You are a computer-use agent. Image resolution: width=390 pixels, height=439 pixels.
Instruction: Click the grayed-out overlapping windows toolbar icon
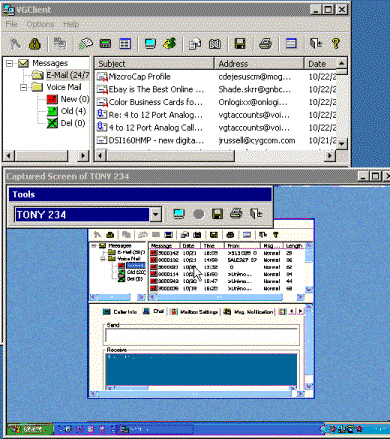(60, 43)
